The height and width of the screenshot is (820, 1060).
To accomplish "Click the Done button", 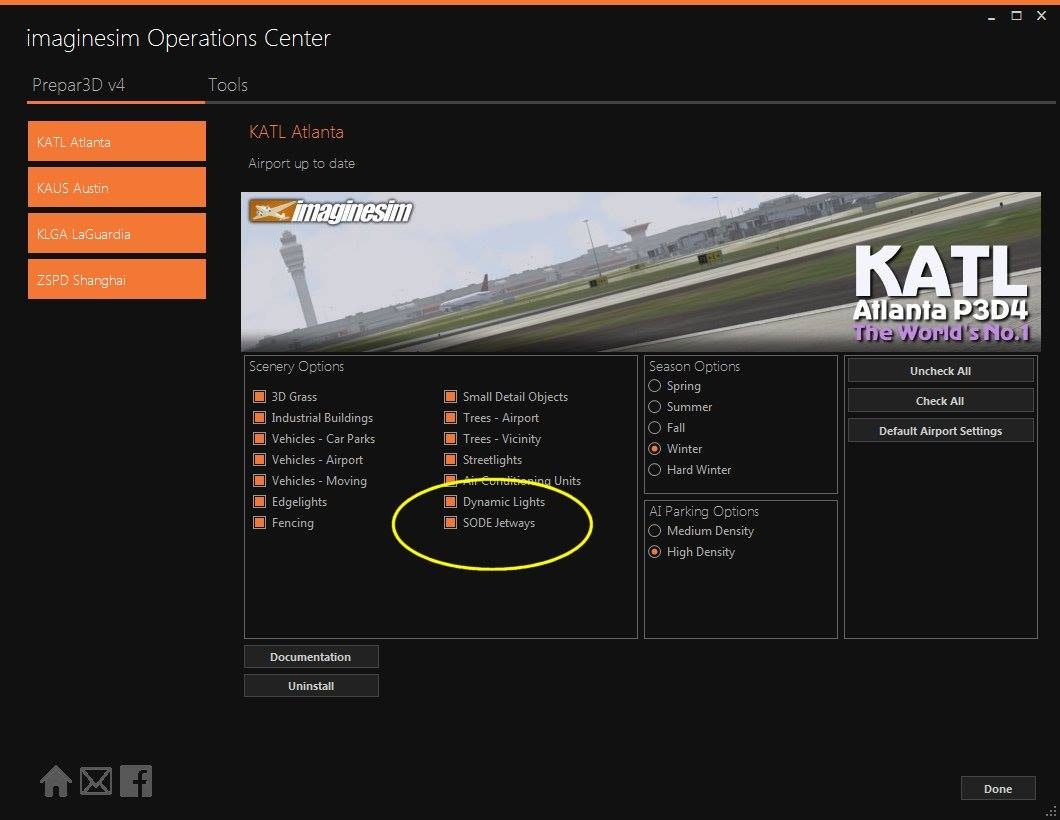I will tap(998, 788).
